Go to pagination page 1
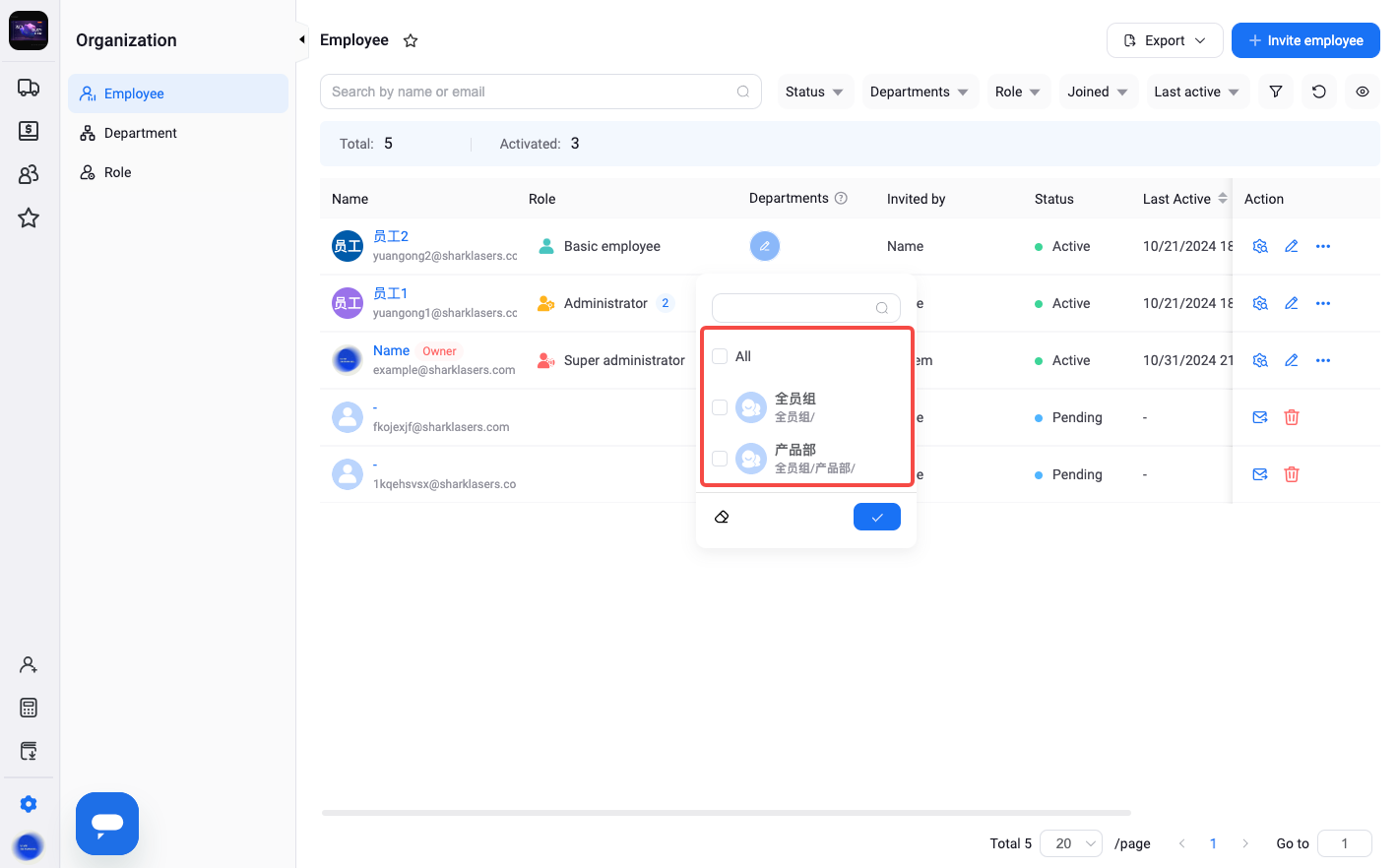The height and width of the screenshot is (868, 1398). (x=1213, y=843)
